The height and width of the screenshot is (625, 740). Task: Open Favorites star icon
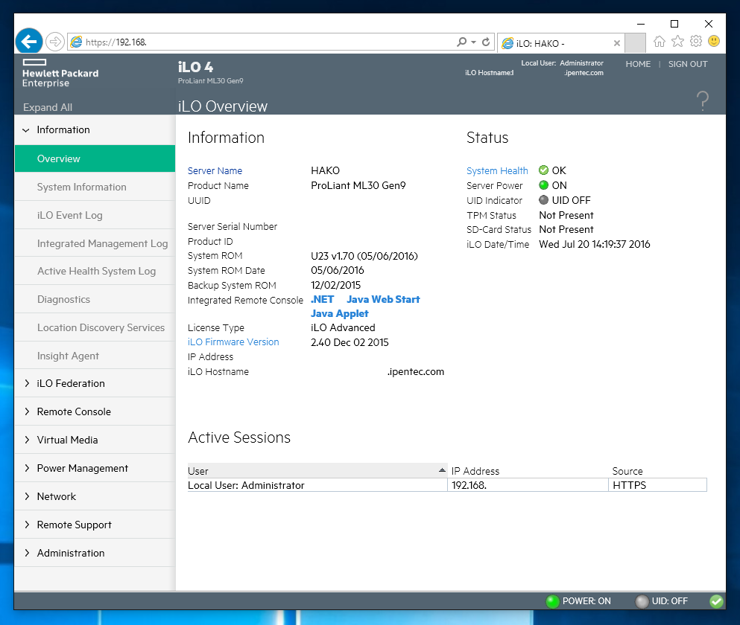tap(678, 42)
